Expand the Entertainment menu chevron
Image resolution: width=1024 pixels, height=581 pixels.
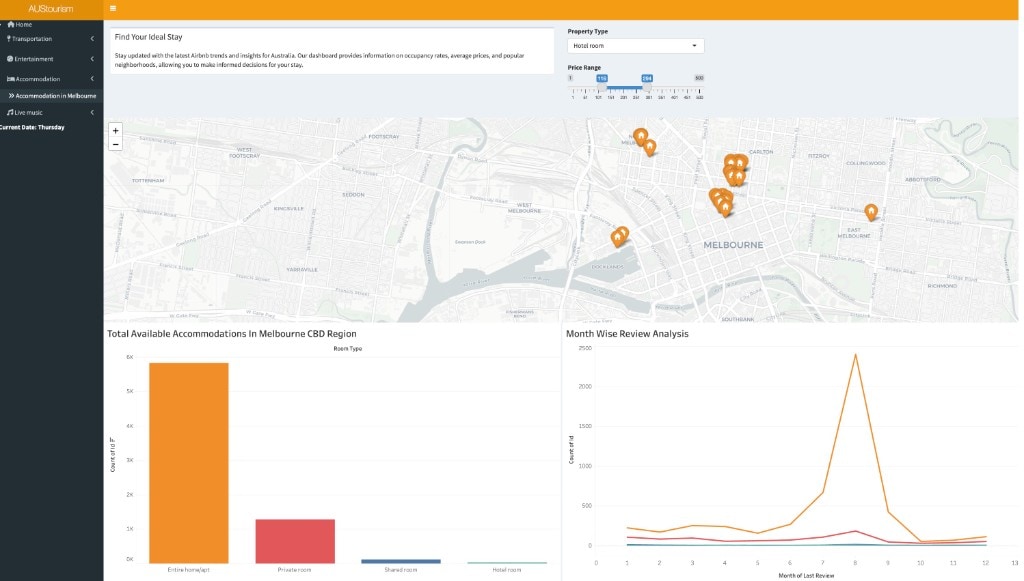pyautogui.click(x=92, y=59)
